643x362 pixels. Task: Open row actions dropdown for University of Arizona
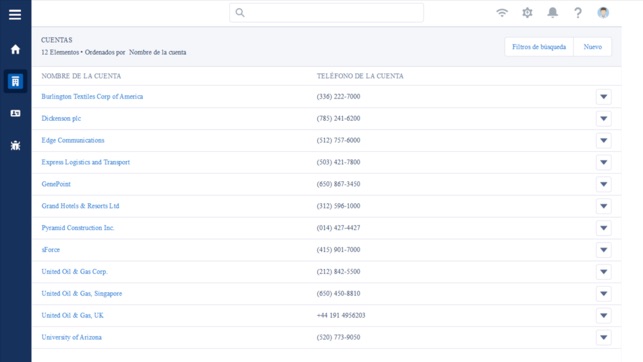(x=604, y=337)
